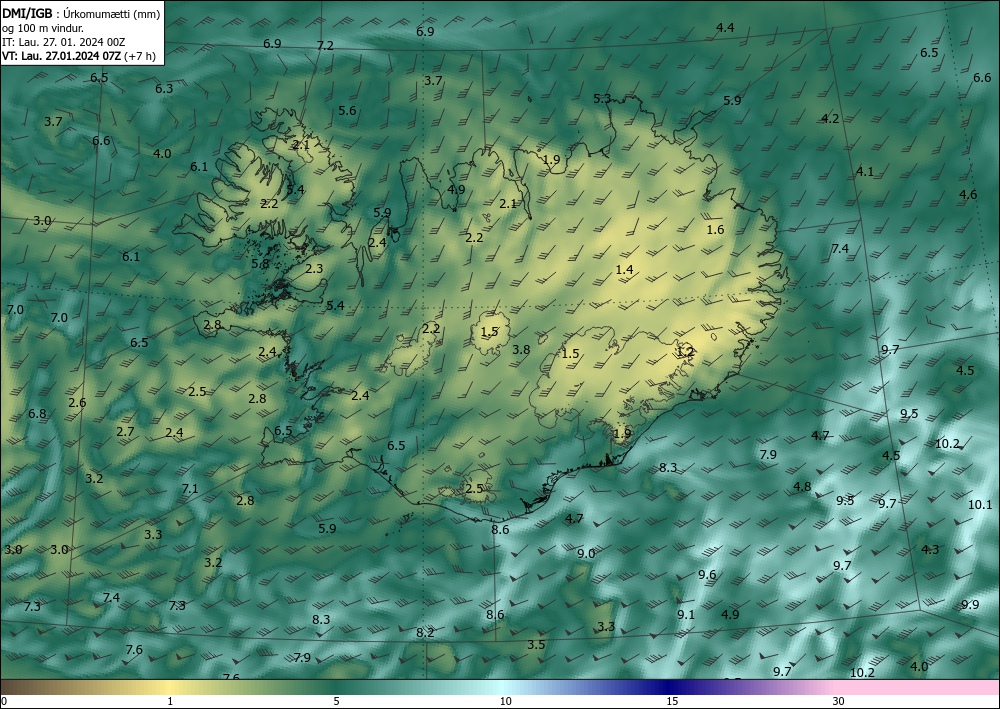The height and width of the screenshot is (709, 1000).
Task: Click the map value 4.8
Action: (x=802, y=486)
